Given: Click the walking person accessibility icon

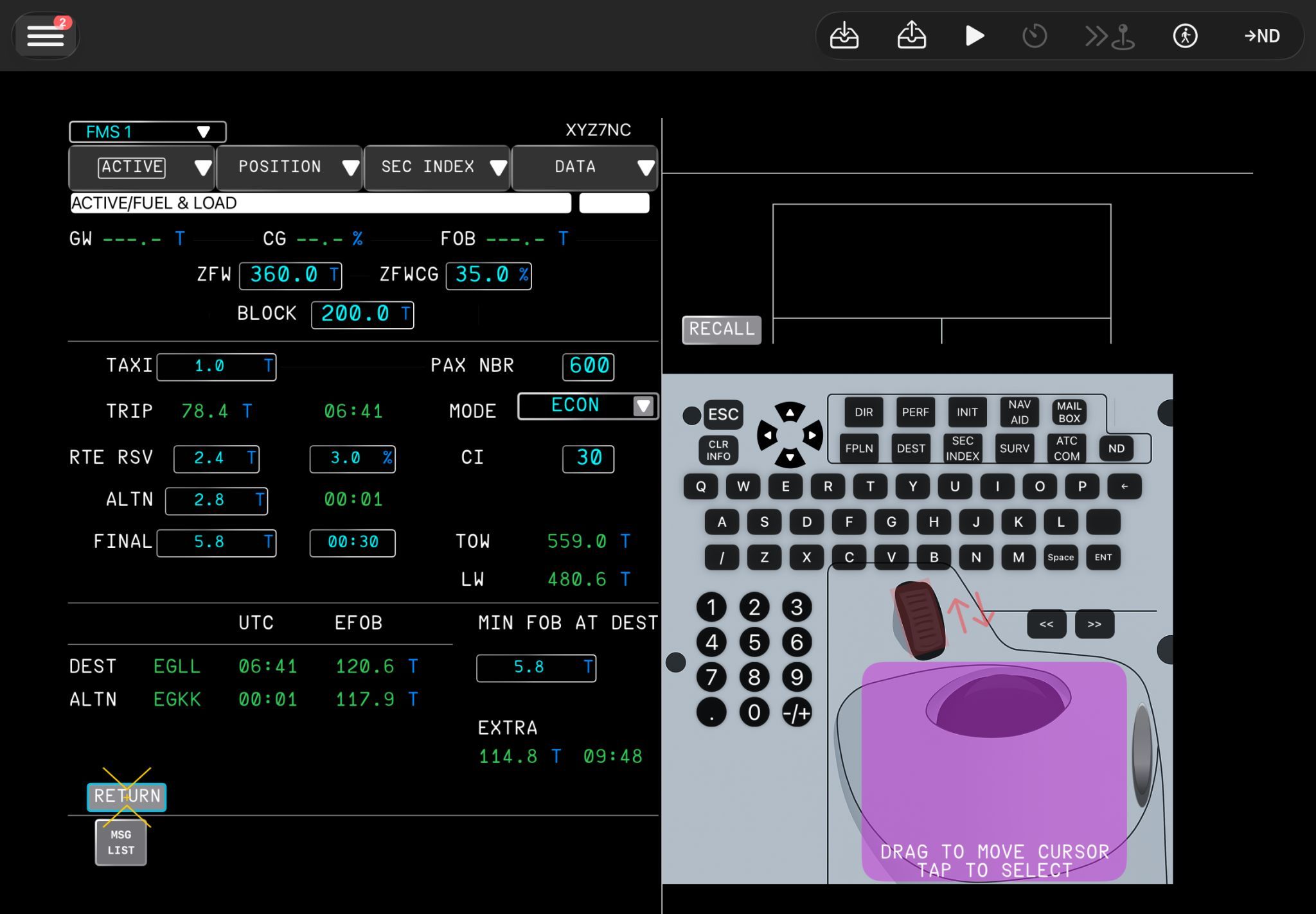Looking at the screenshot, I should [1185, 36].
